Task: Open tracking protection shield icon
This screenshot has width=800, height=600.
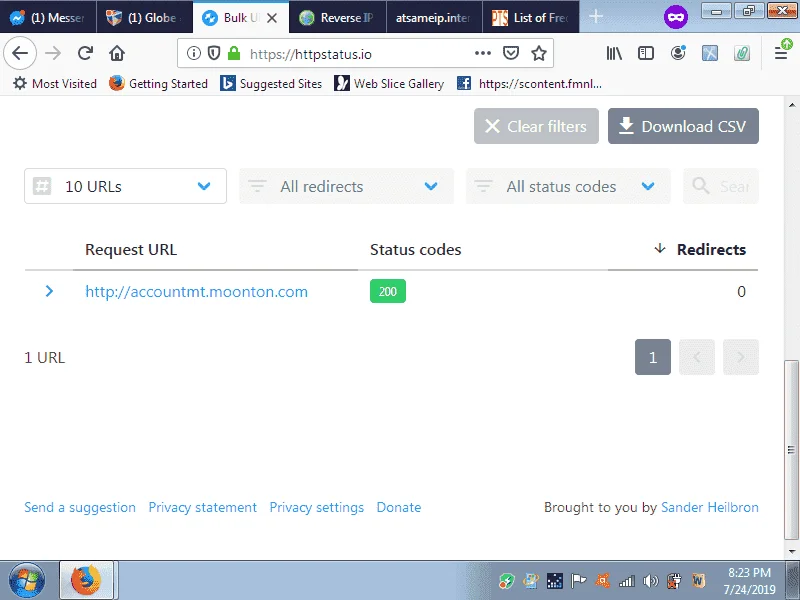Action: click(214, 53)
